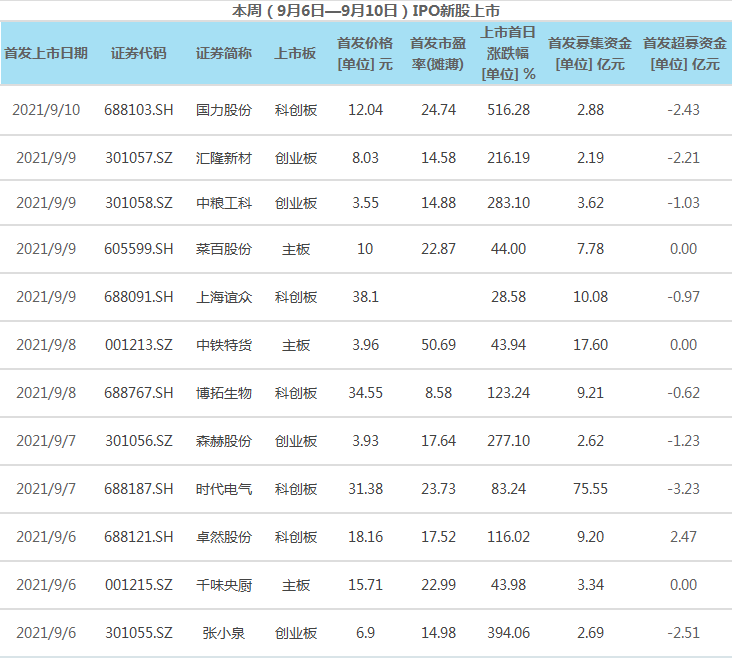Select 张小泉 first-day gain value 394.06
This screenshot has width=732, height=658.
508,633
